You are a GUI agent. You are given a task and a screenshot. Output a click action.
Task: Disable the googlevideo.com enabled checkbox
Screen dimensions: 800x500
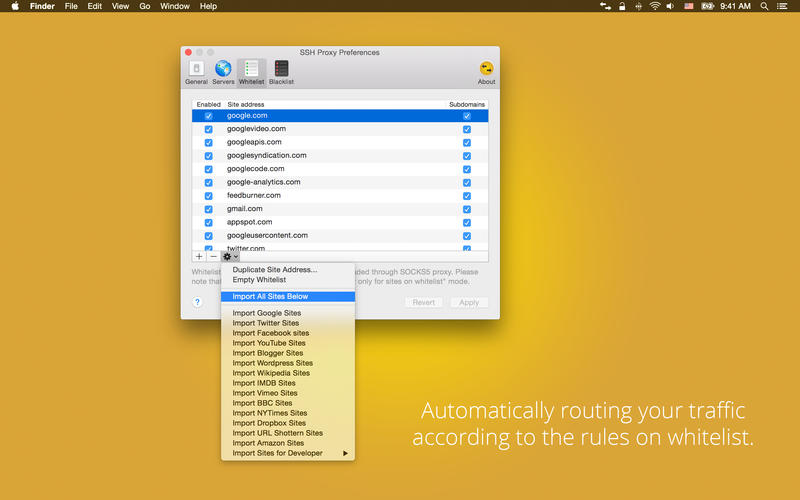(208, 129)
